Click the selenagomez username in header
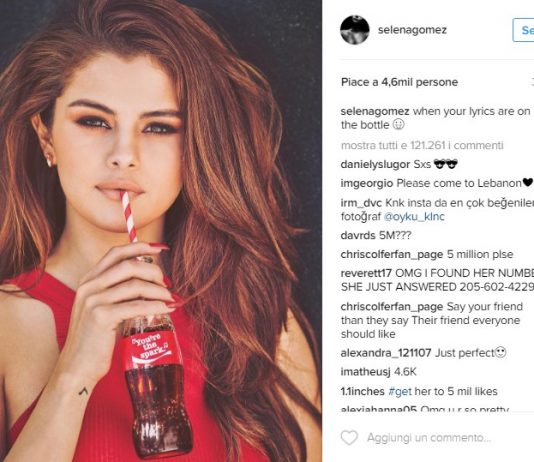534x462 pixels. coord(412,30)
